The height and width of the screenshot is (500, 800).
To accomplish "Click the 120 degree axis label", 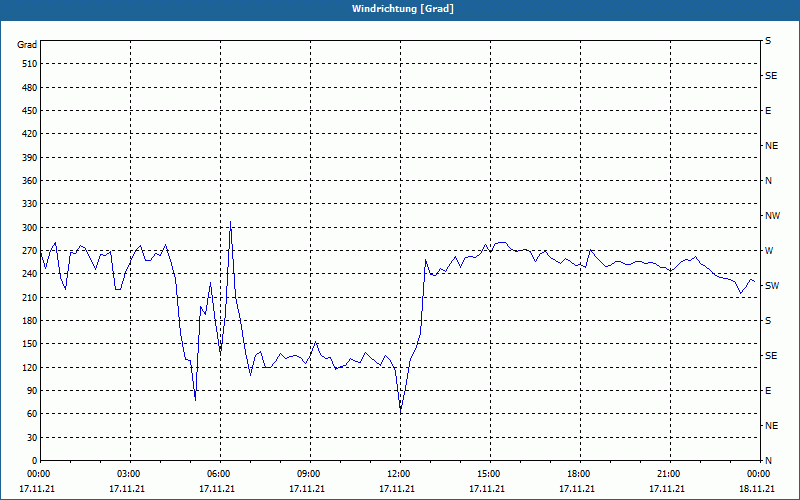I will click(29, 367).
